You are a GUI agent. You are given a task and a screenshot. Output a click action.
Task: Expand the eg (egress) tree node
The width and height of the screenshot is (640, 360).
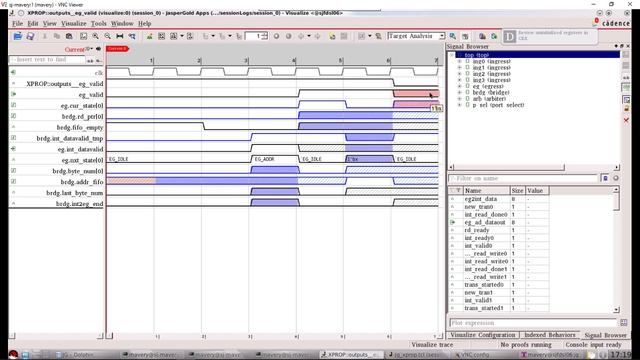(x=460, y=86)
